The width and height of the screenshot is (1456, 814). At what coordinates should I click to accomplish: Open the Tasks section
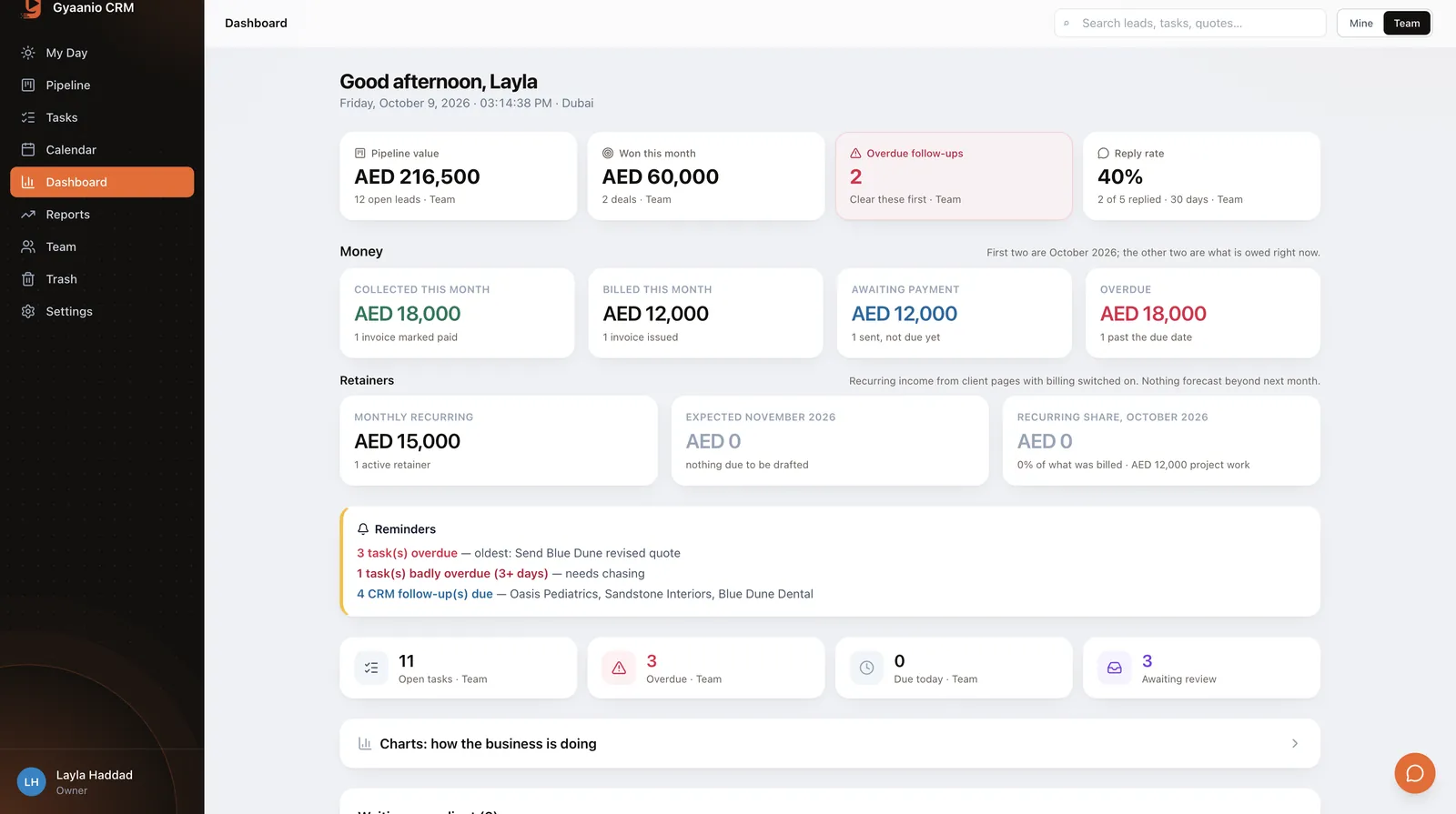click(102, 117)
